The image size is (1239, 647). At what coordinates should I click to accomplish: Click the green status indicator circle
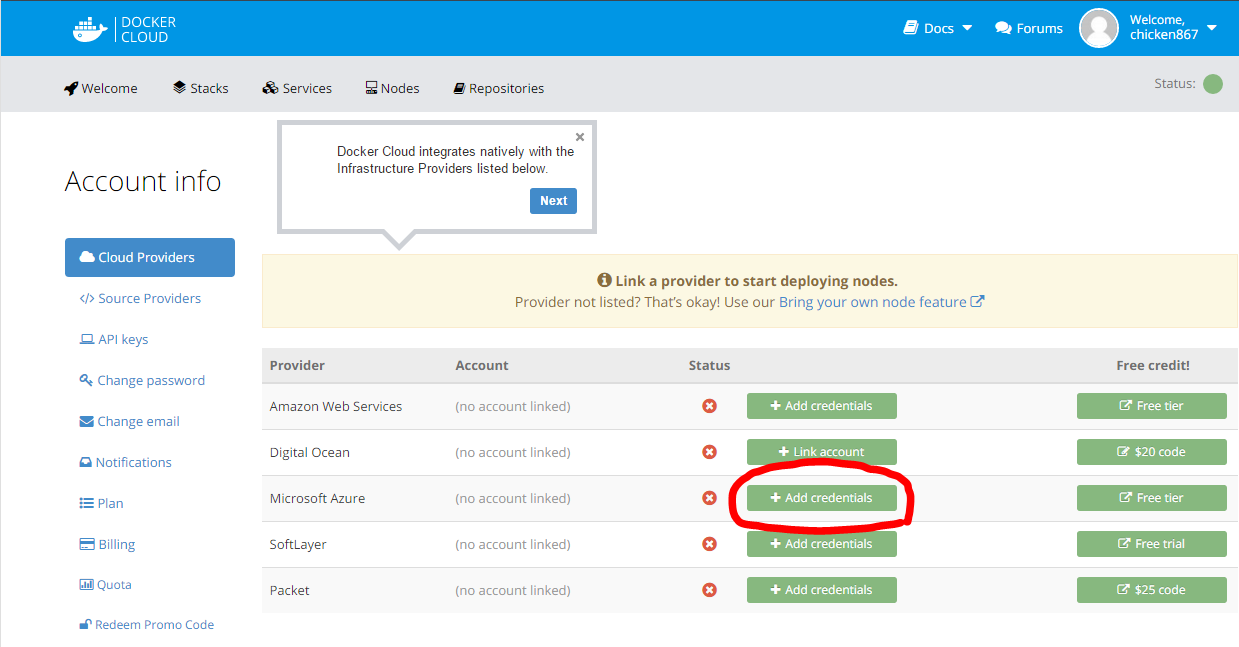1212,84
